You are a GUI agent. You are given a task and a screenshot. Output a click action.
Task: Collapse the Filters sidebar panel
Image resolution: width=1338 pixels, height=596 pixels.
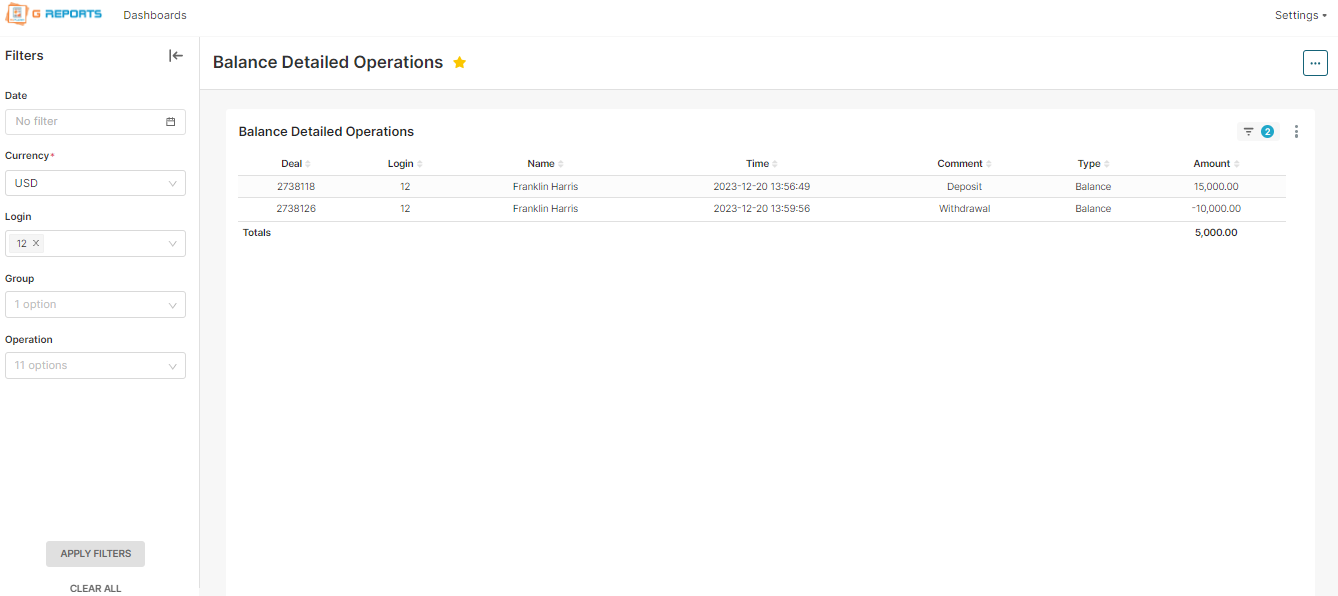tap(176, 56)
